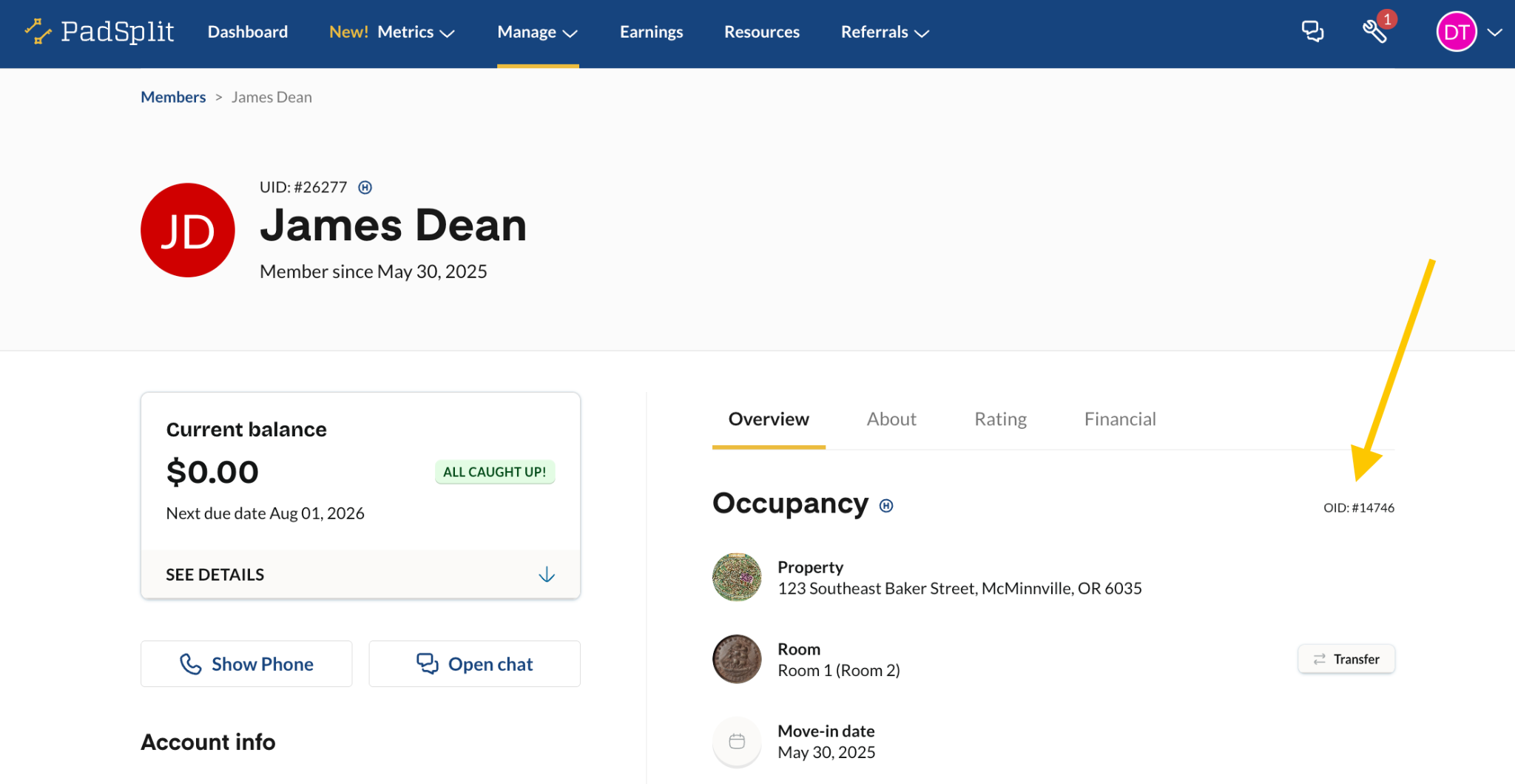
Task: Open the PadSplit logo home link
Action: point(99,32)
